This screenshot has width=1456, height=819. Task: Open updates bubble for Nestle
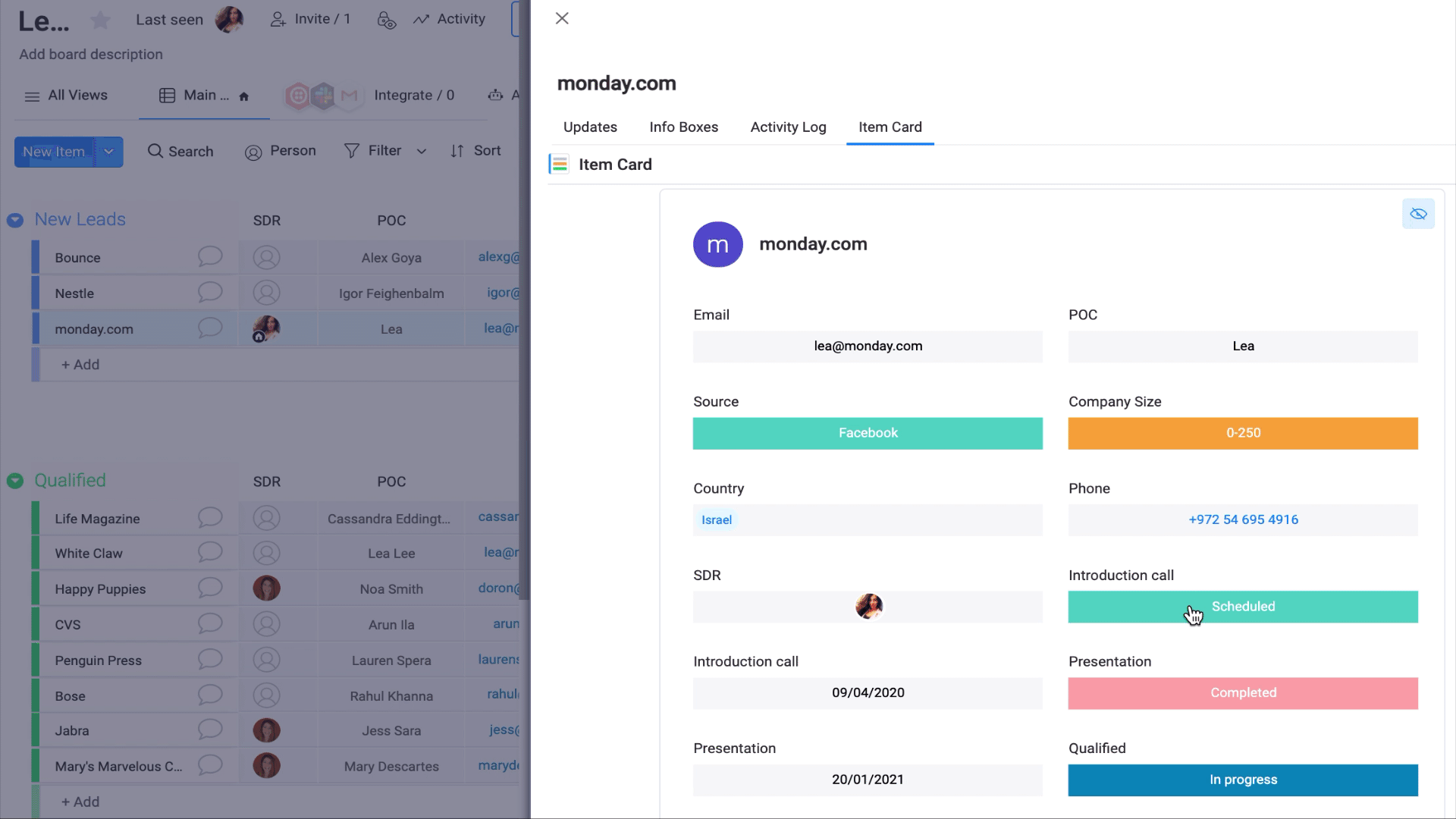click(x=210, y=292)
